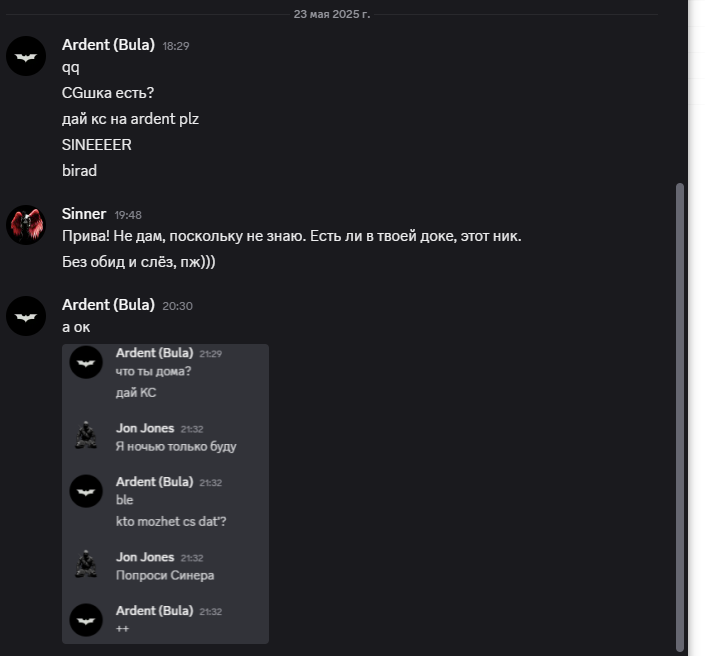Click the 19:48 timestamp on Sinner's message
This screenshot has width=717, height=656.
pyautogui.click(x=128, y=215)
